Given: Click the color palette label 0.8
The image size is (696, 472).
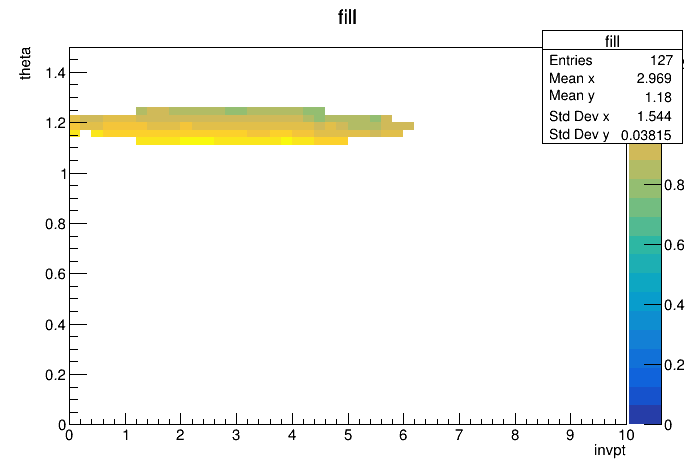Looking at the screenshot, I should (674, 185).
